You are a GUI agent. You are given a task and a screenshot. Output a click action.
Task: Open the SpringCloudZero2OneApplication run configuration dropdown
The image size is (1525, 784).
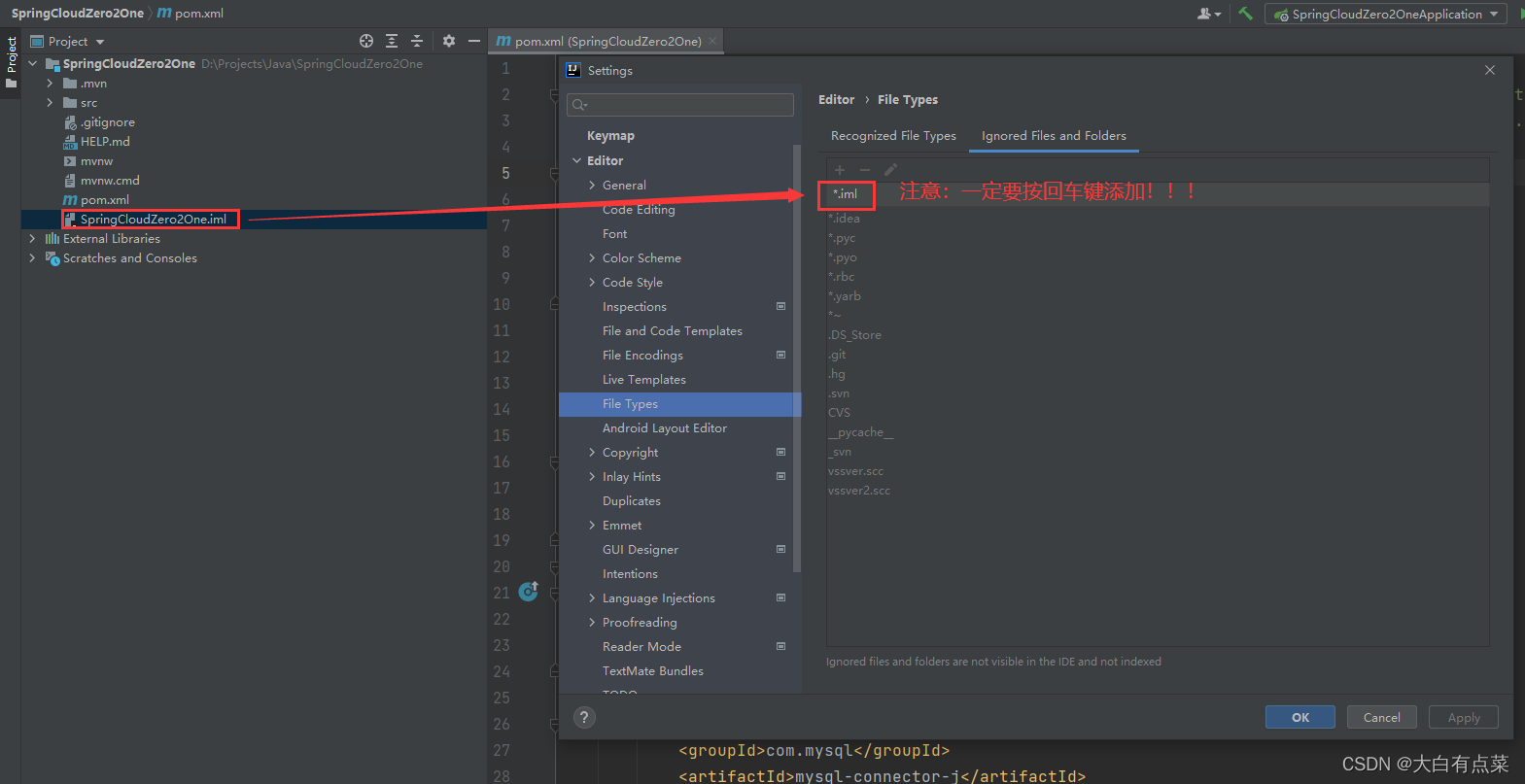click(1387, 14)
